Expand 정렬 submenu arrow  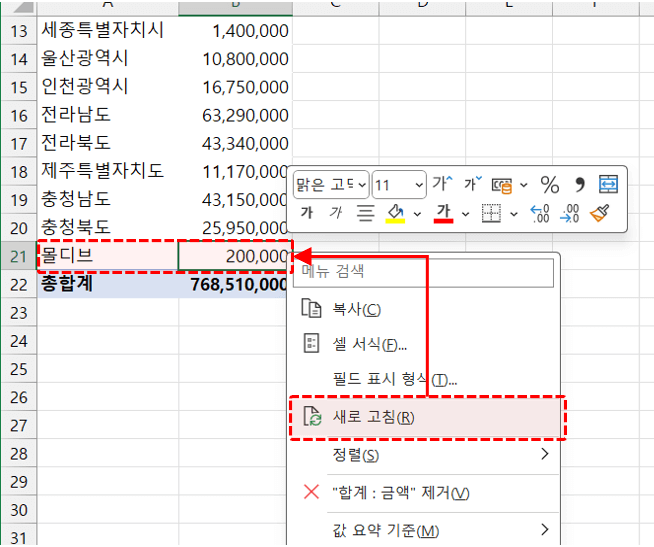click(x=545, y=454)
